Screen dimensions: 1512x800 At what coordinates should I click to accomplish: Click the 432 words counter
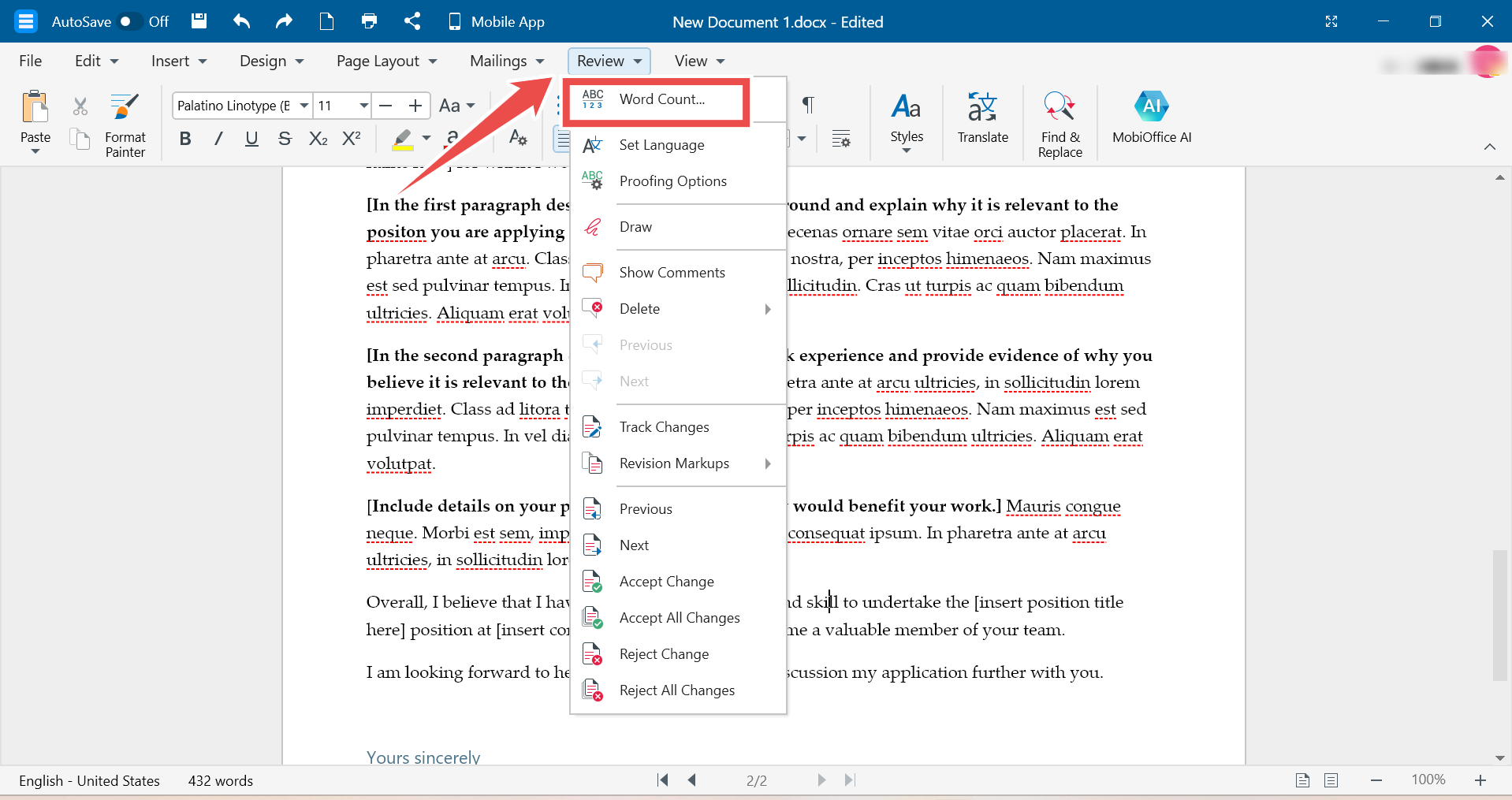coord(221,781)
